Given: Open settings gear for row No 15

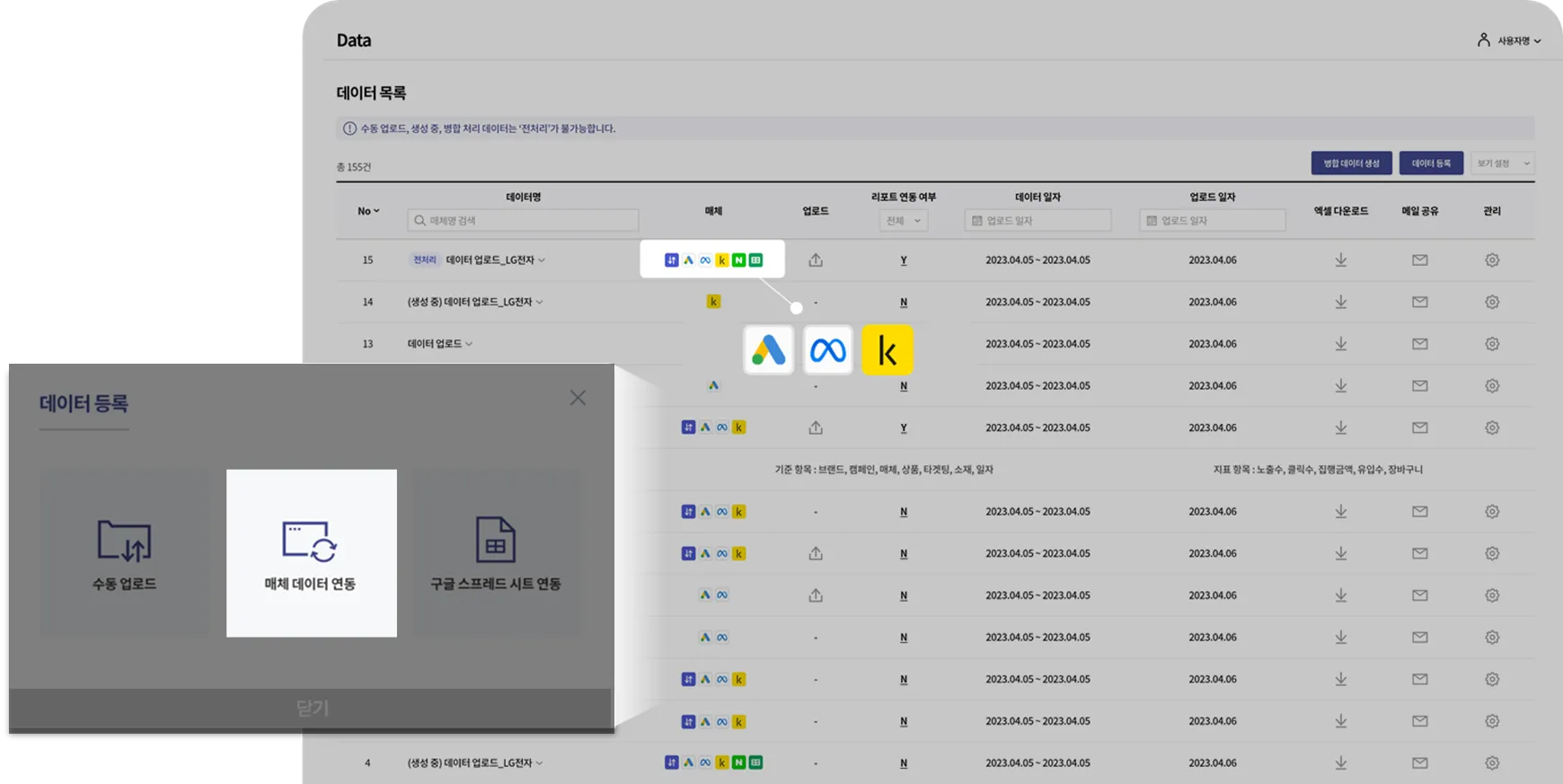Looking at the screenshot, I should (1492, 260).
